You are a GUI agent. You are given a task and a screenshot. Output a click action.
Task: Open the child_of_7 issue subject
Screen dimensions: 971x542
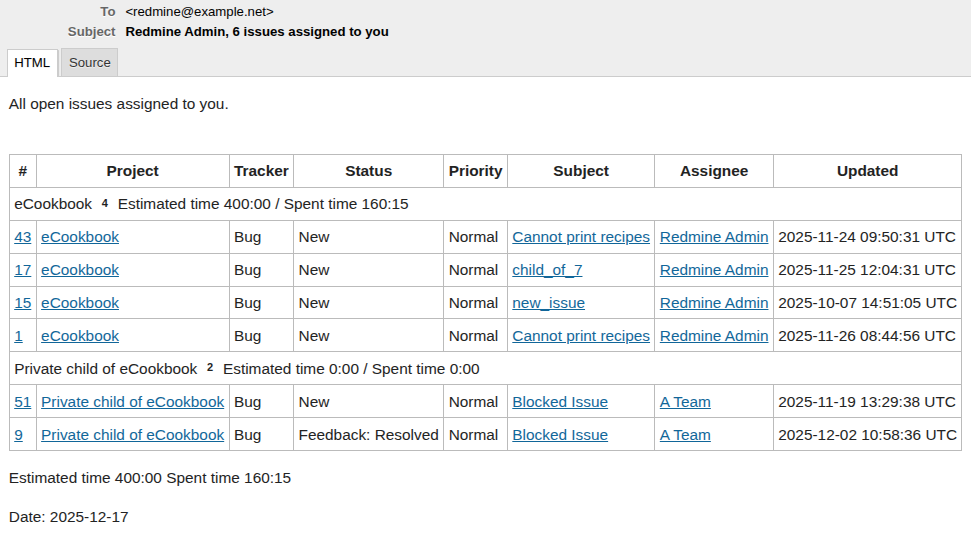(x=547, y=270)
